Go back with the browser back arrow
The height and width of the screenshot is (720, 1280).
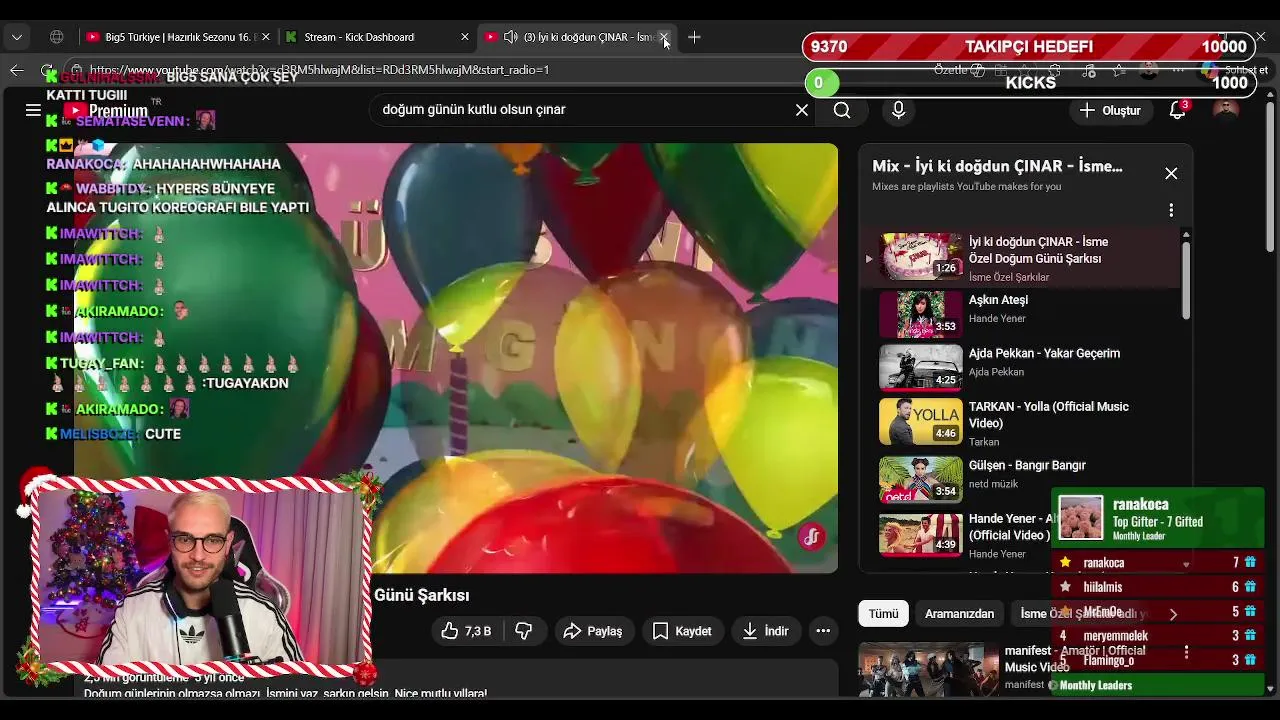pyautogui.click(x=16, y=70)
